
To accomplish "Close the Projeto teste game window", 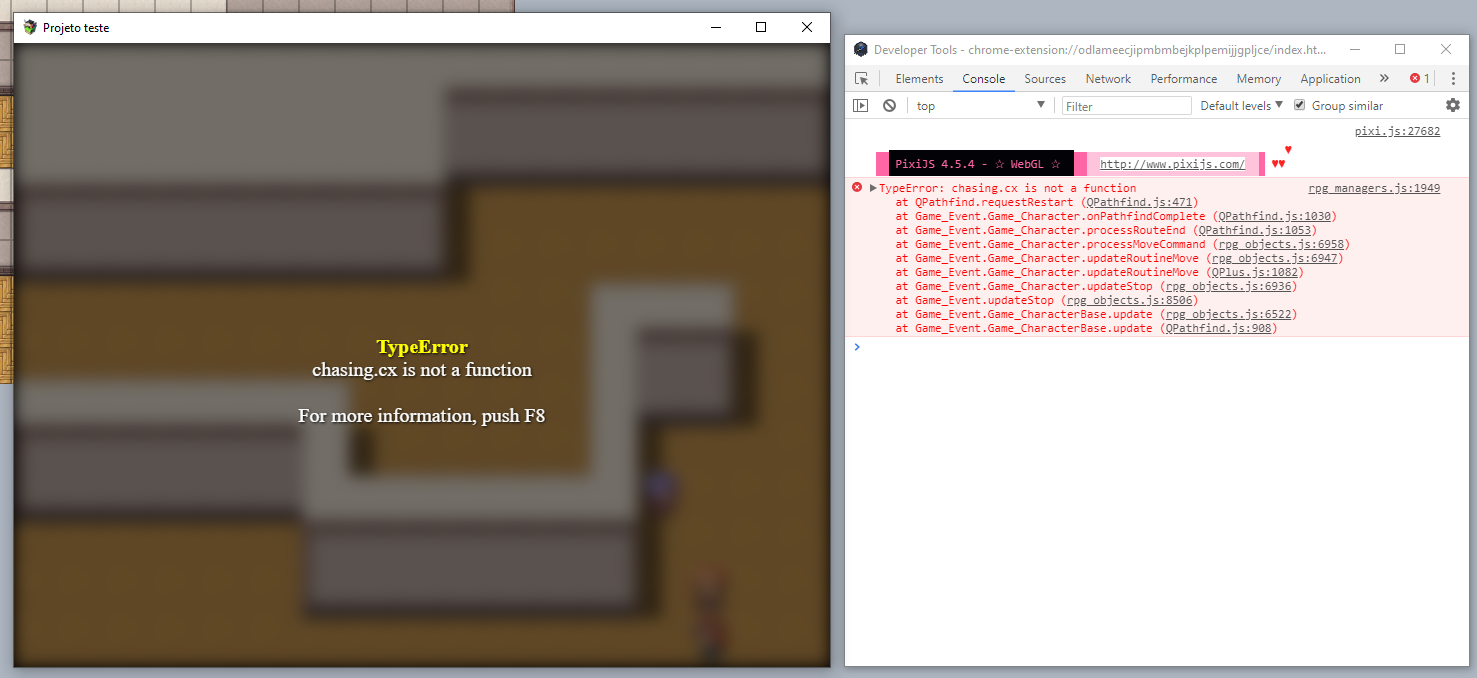I will pyautogui.click(x=807, y=28).
